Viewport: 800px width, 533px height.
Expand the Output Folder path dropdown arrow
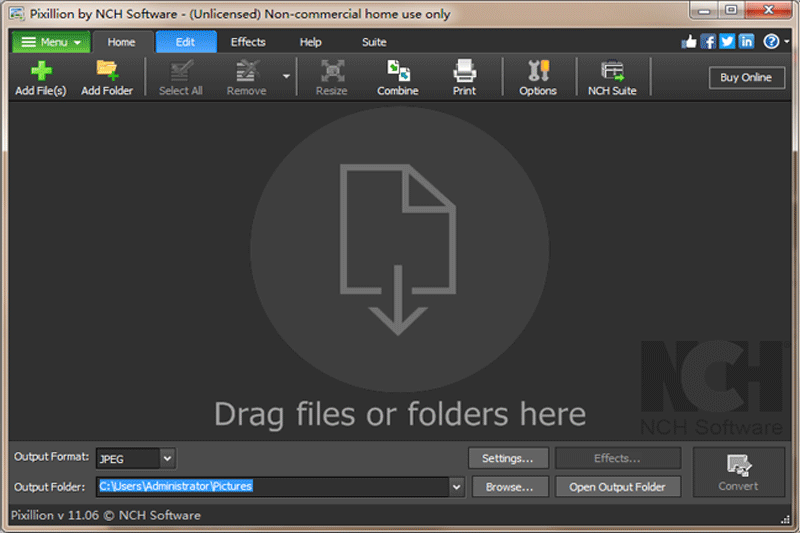457,487
